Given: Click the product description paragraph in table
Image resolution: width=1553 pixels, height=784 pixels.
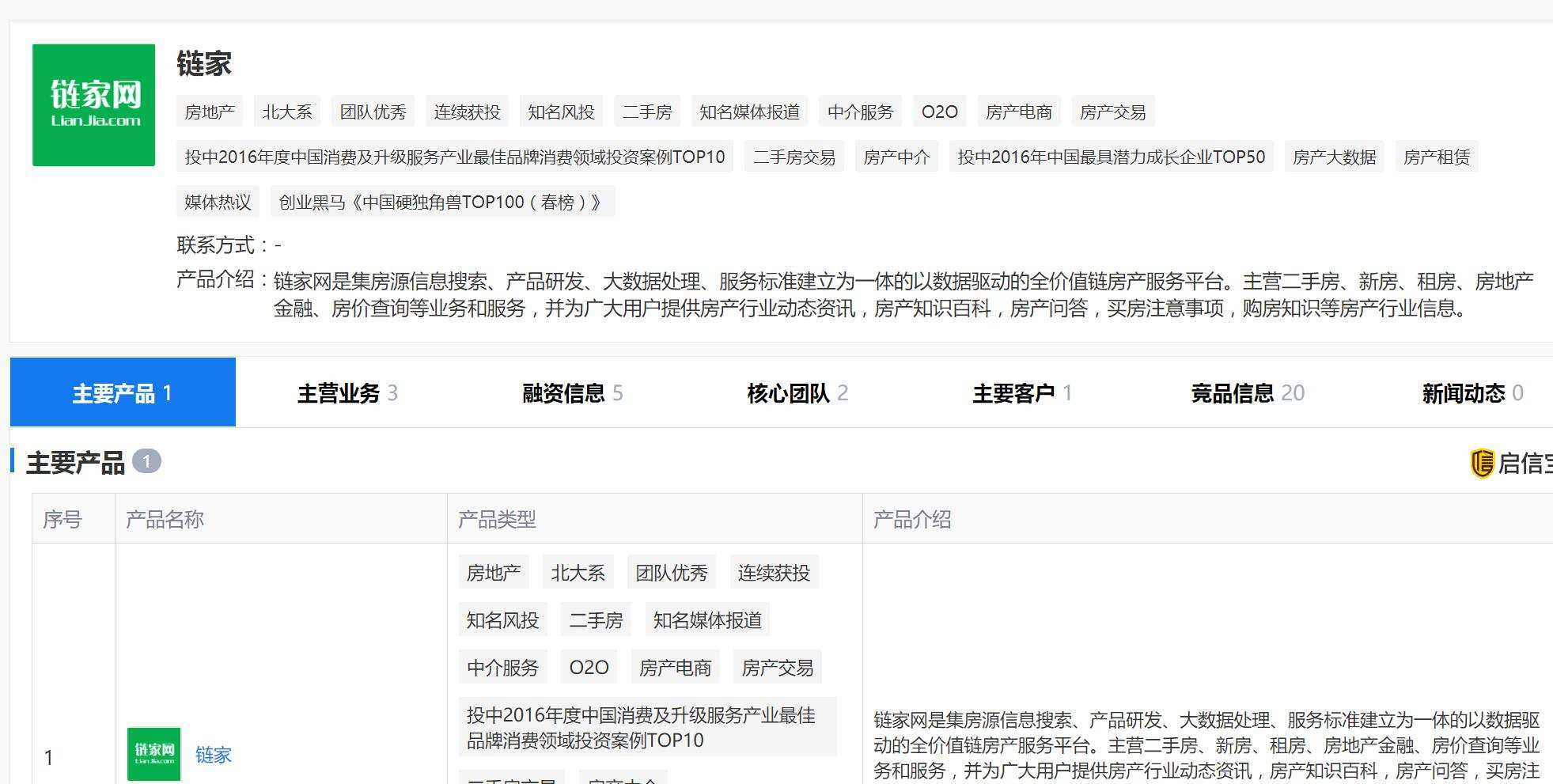Looking at the screenshot, I should 1206,745.
